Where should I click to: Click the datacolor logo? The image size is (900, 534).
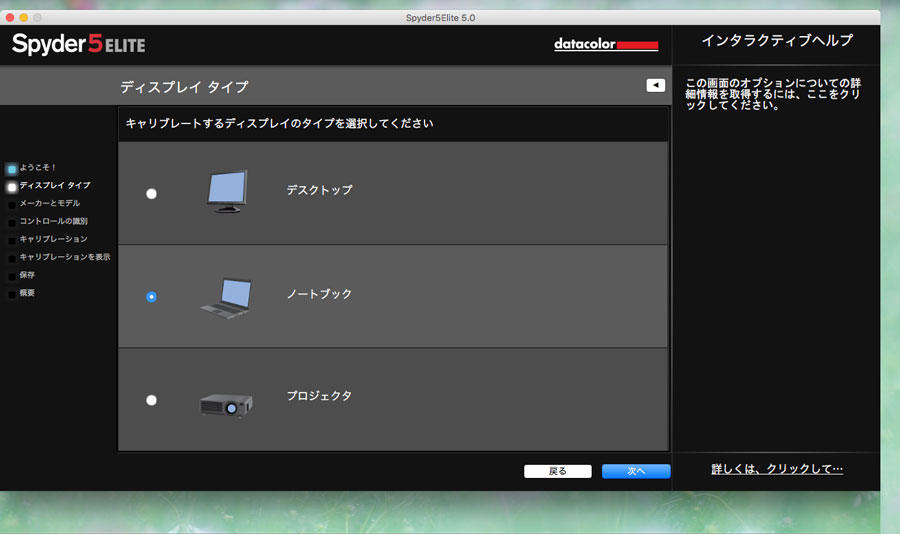(606, 44)
